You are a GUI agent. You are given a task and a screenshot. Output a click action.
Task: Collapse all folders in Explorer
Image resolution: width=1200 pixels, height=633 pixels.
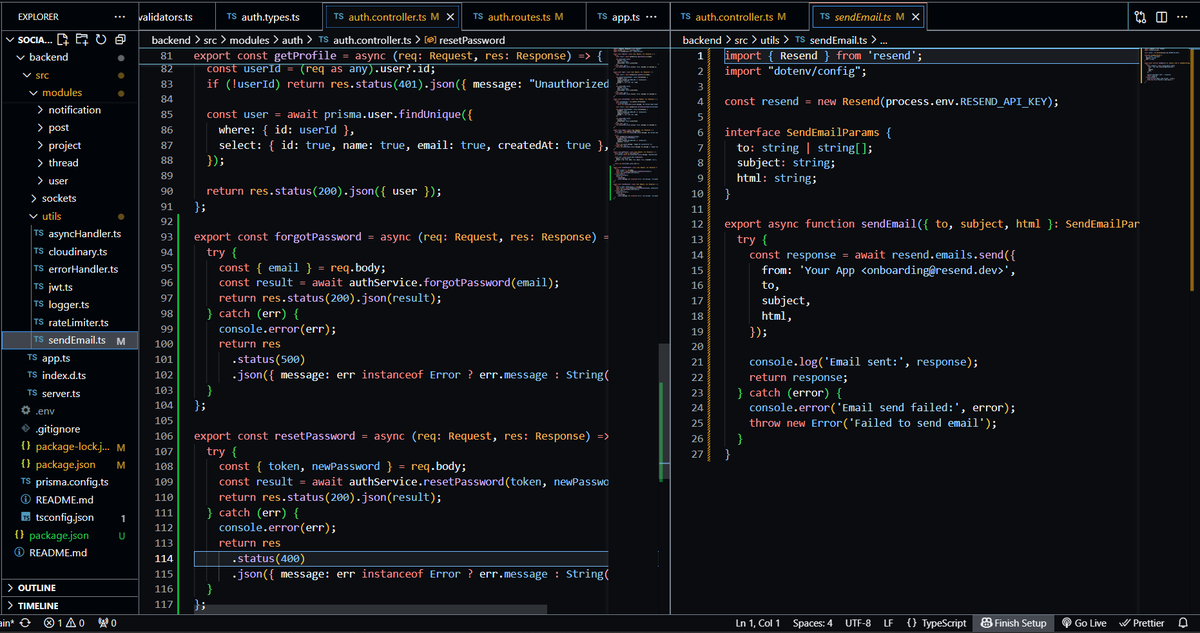pyautogui.click(x=120, y=40)
